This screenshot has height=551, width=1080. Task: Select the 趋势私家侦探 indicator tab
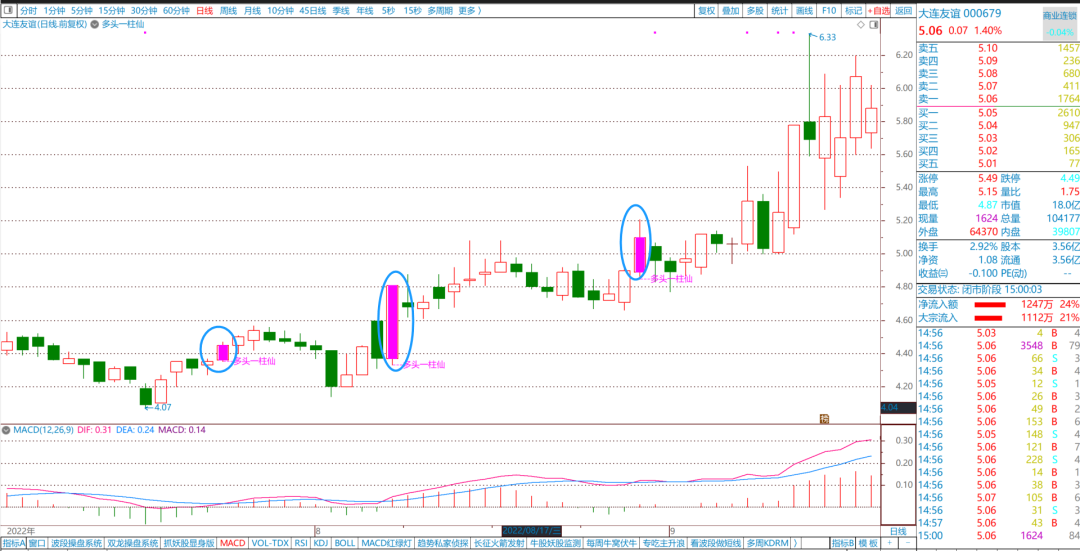(x=443, y=543)
